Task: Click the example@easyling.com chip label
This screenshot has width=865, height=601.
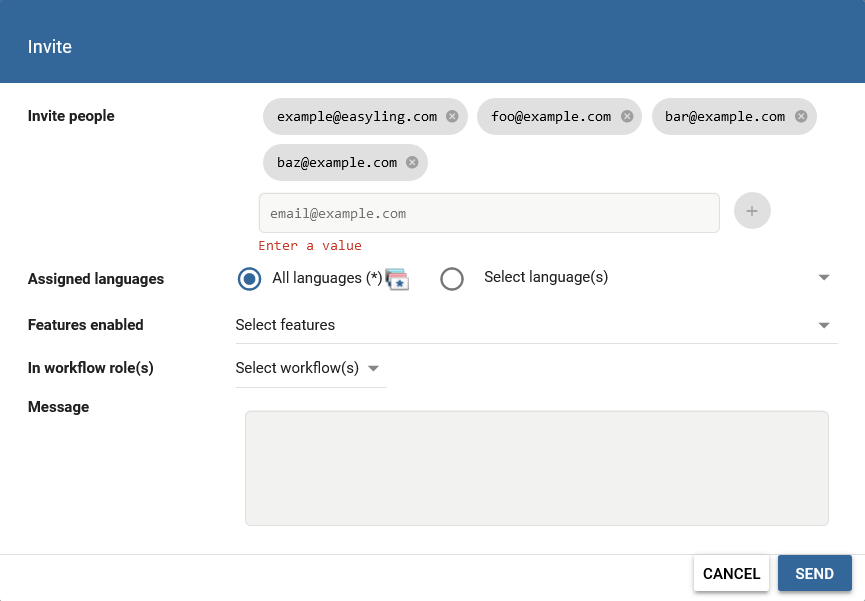Action: tap(357, 116)
